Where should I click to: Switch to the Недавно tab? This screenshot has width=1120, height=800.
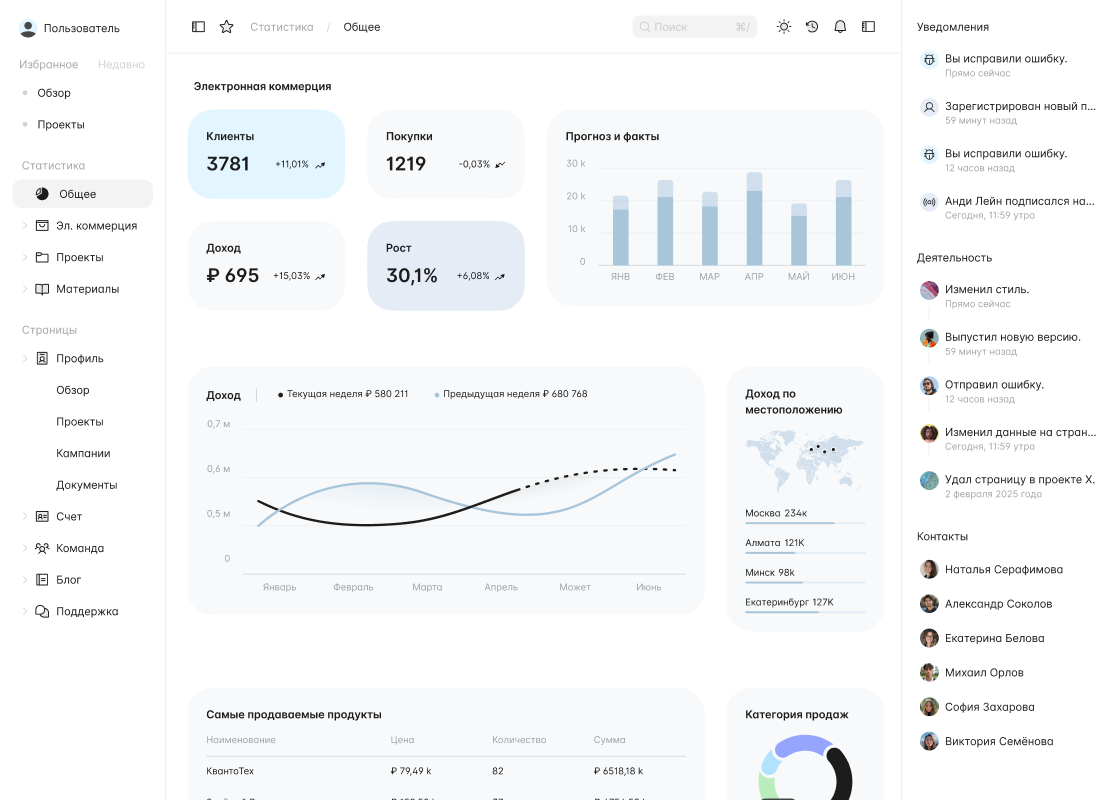click(x=121, y=65)
